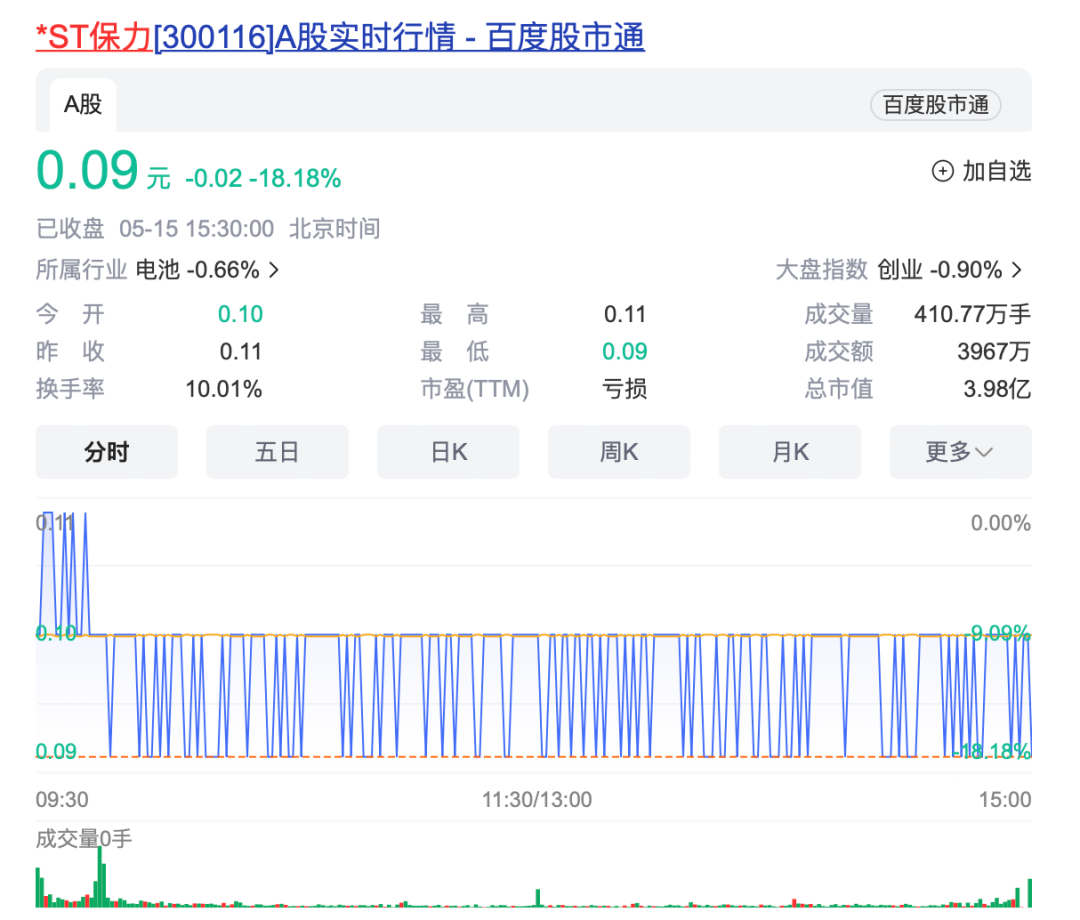Click the change value -0.02 -18.18%
The image size is (1080, 920).
[x=263, y=178]
